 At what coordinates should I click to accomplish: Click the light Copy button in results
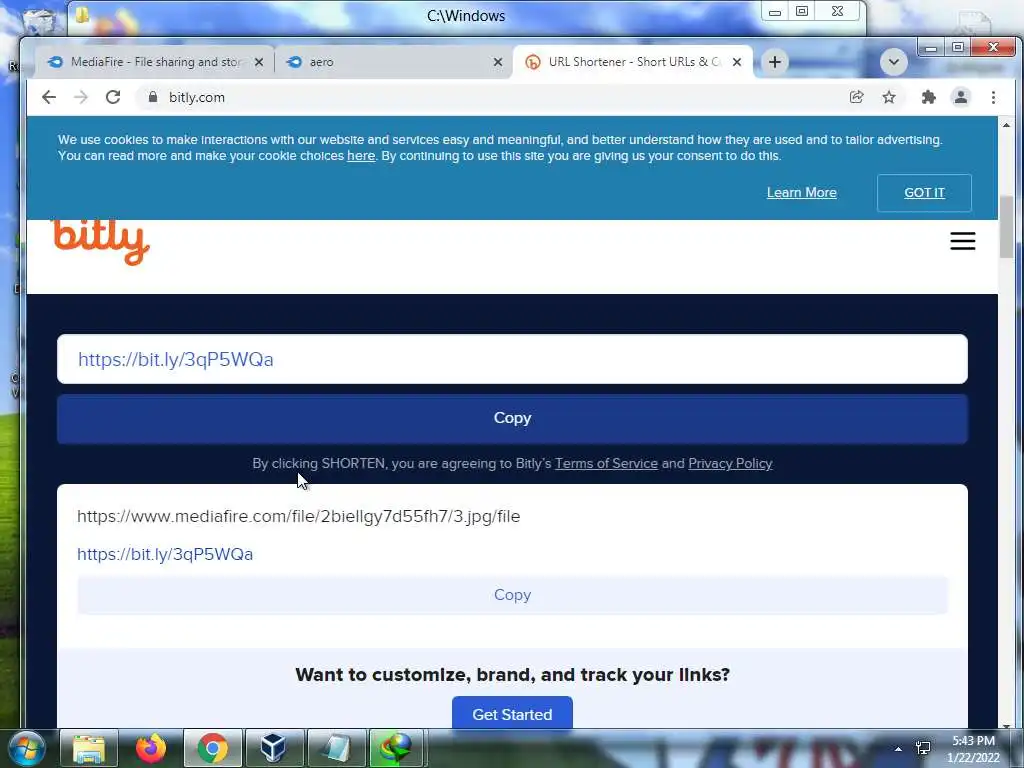(512, 595)
